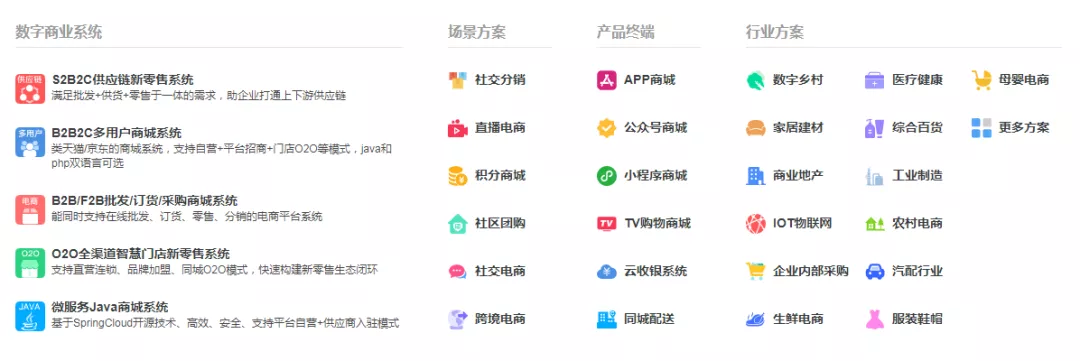Click the 农村电商 green houses icon
The height and width of the screenshot is (361, 1080).
875,223
